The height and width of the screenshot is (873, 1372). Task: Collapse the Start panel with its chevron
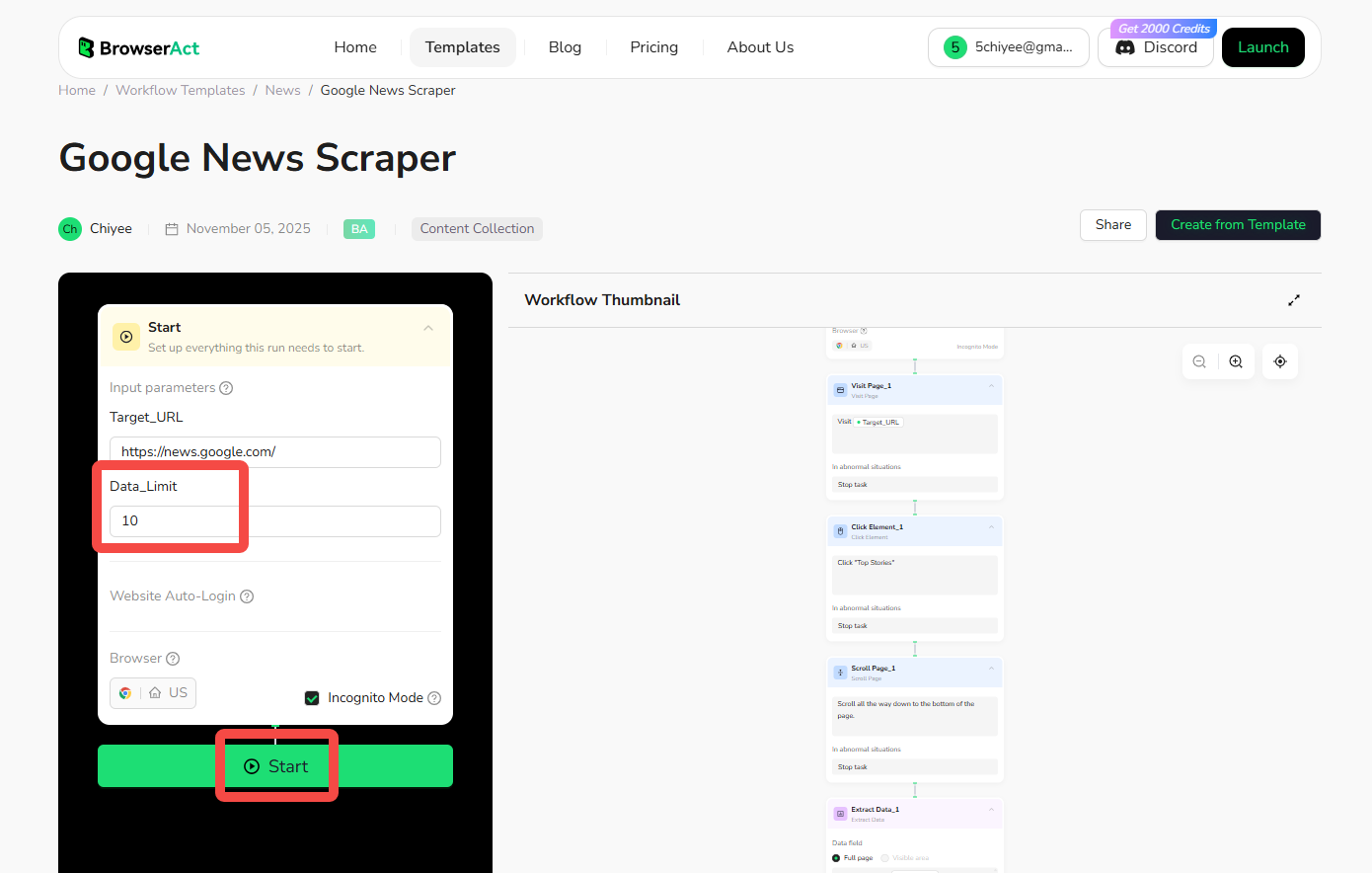[x=428, y=328]
